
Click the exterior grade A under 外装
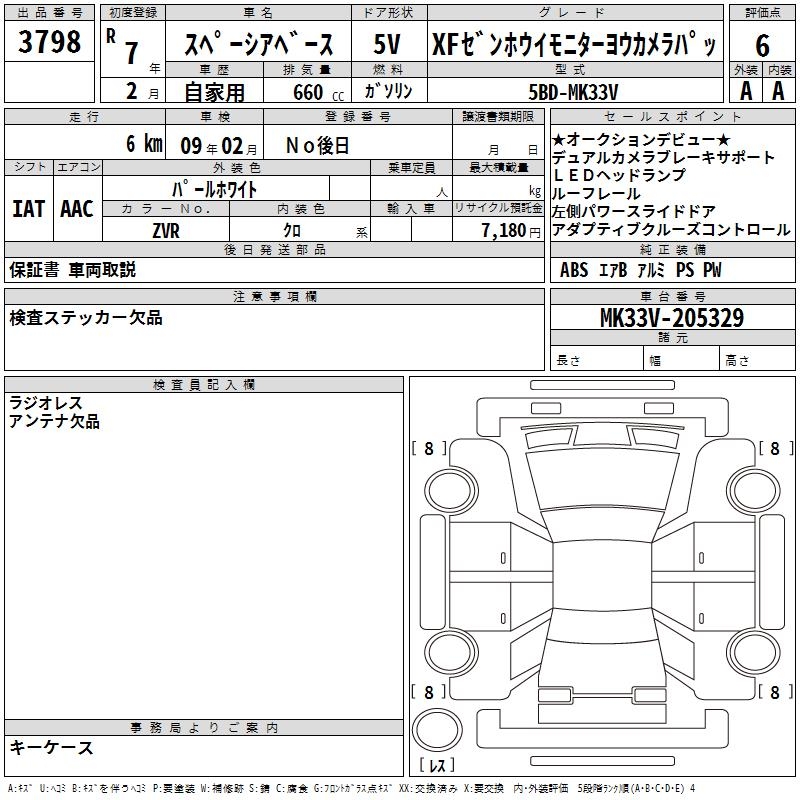[744, 91]
